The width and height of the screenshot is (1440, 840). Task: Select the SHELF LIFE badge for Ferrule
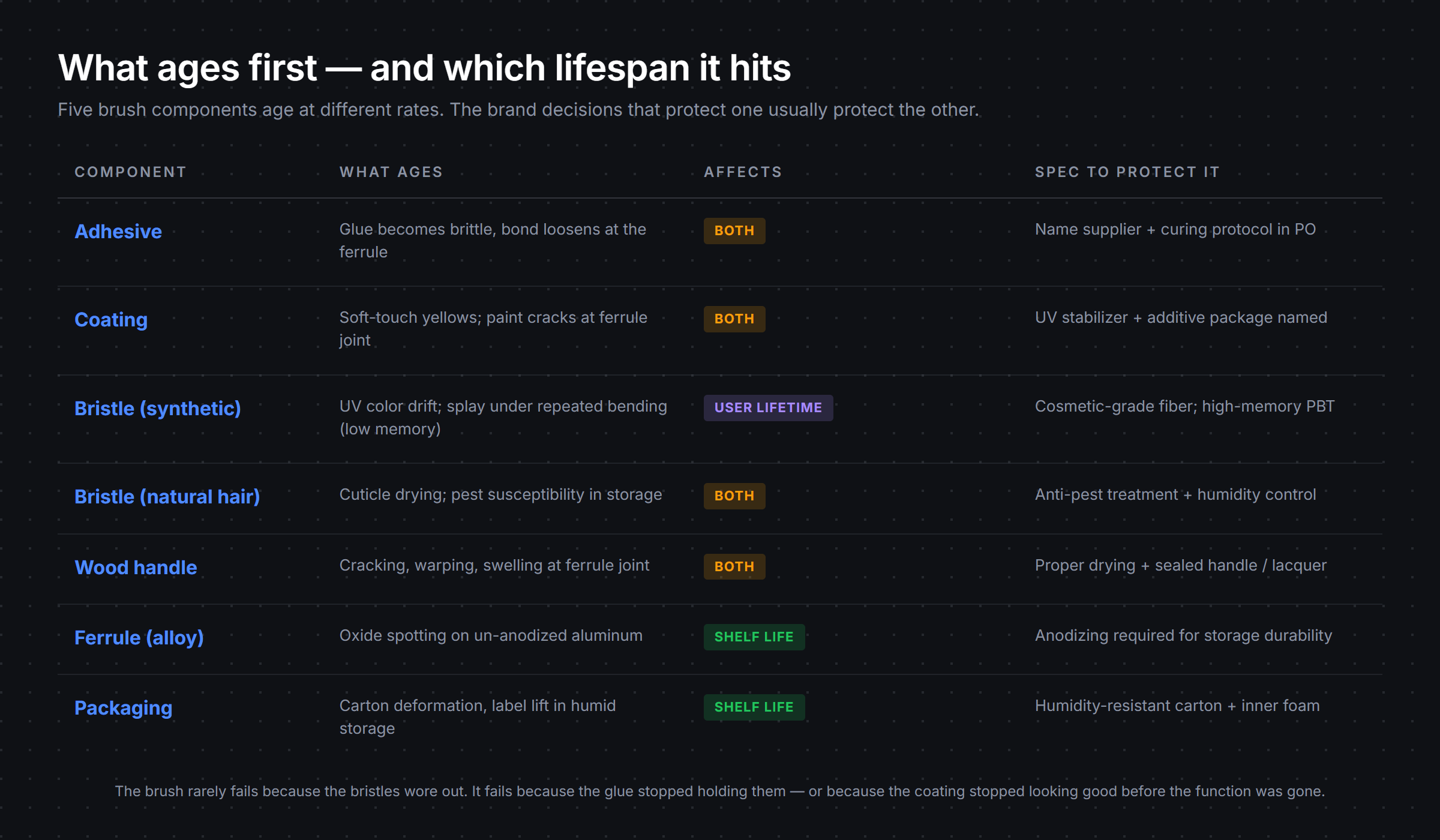tap(754, 637)
